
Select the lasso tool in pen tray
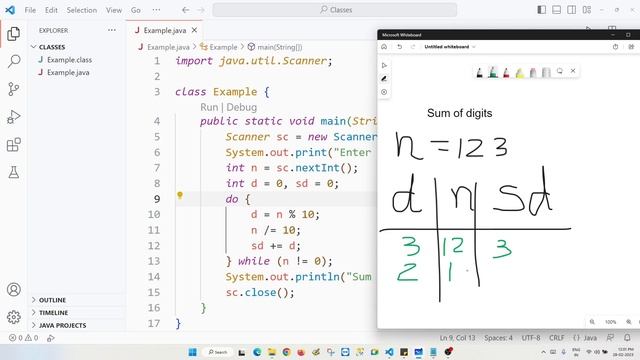click(560, 71)
